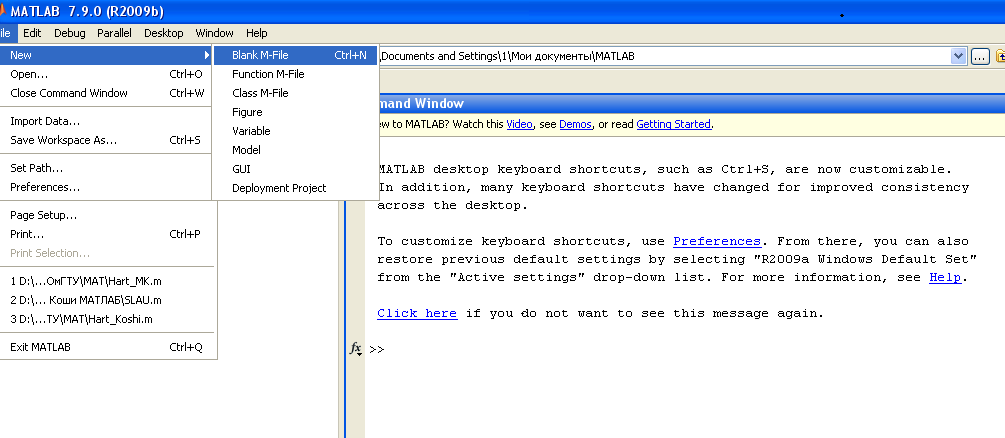Create a new GUI

click(295, 169)
